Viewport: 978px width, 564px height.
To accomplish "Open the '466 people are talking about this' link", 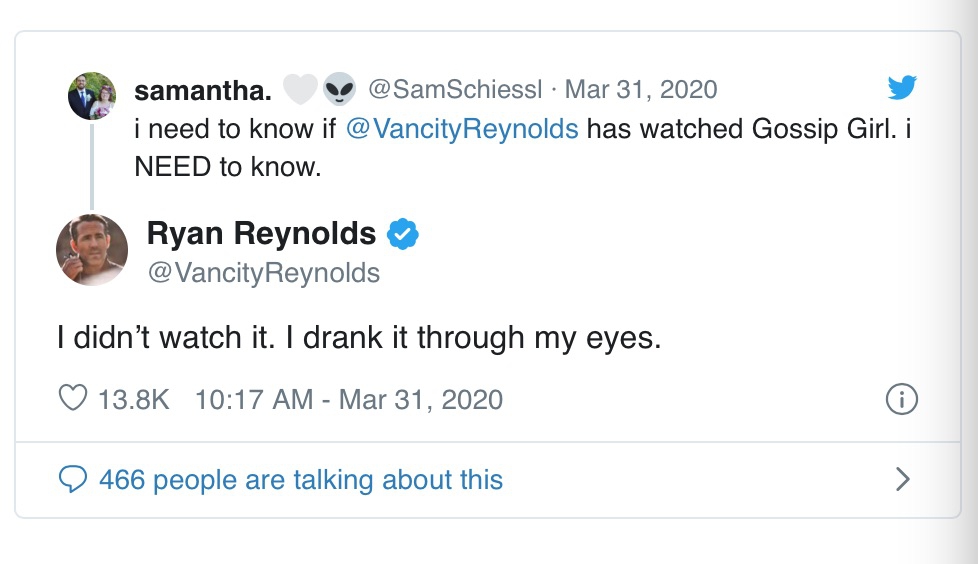I will [x=301, y=480].
